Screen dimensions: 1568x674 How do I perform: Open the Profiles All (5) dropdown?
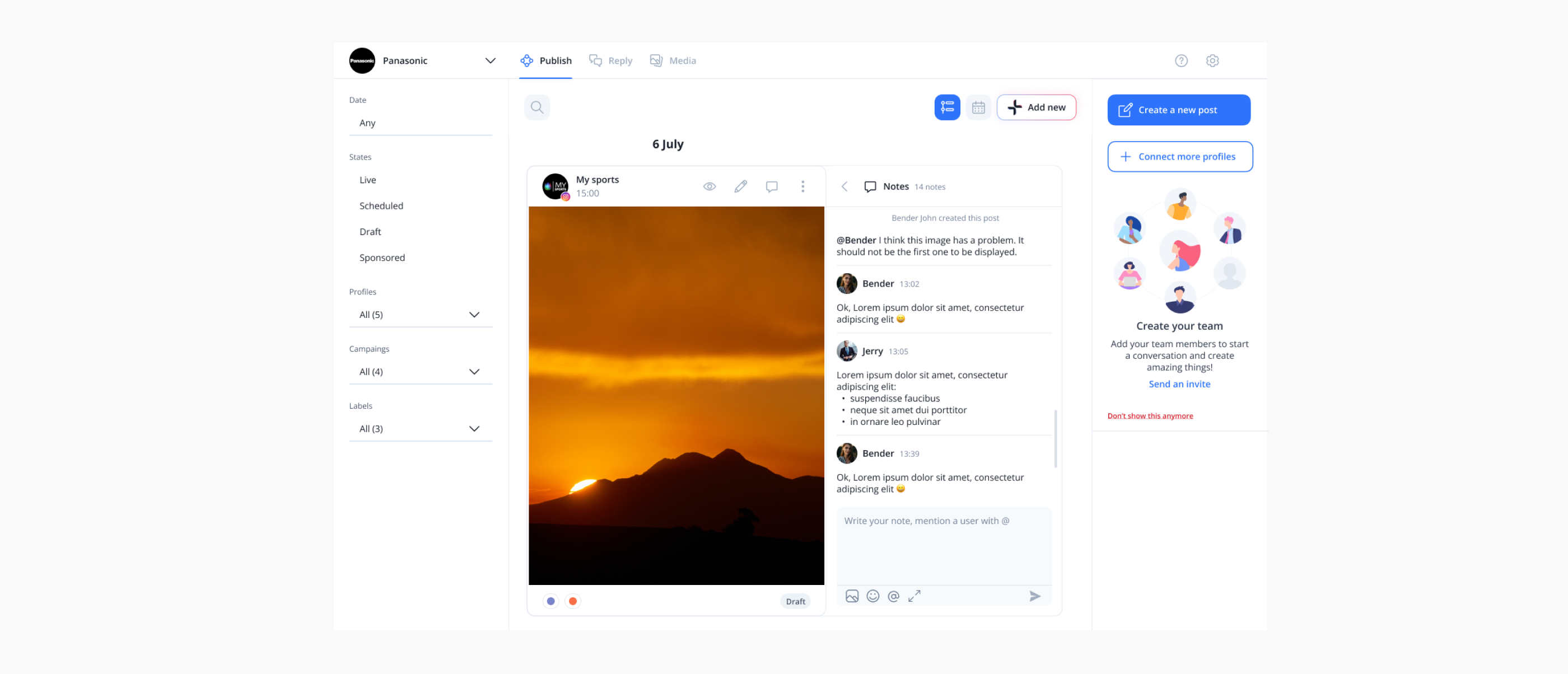[421, 315]
